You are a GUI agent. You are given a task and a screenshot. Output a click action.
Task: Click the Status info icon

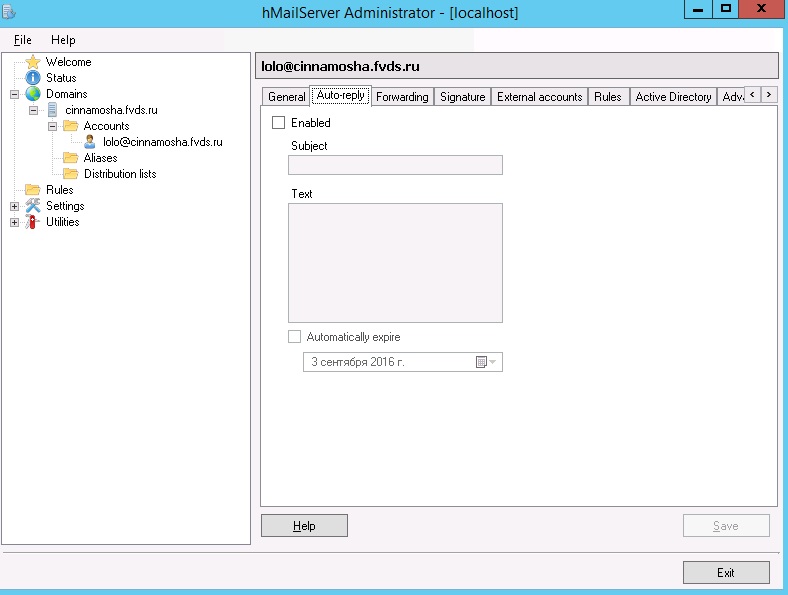tap(33, 78)
